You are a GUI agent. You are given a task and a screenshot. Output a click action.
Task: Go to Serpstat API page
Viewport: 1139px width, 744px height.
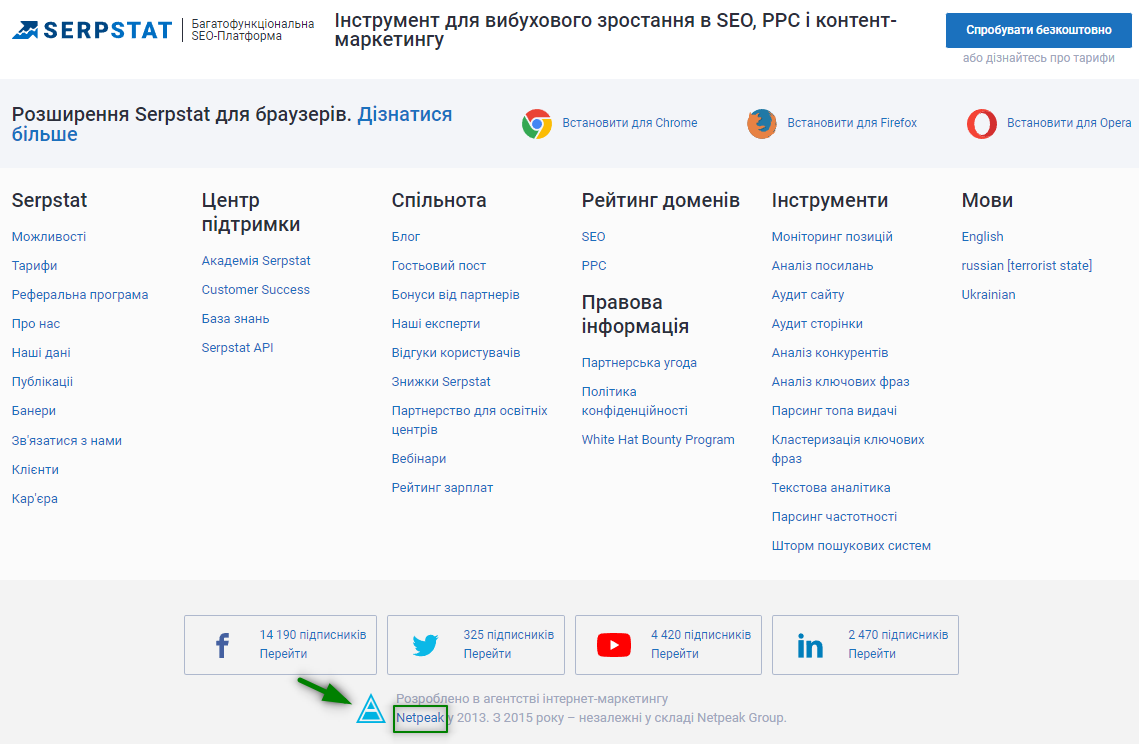click(237, 348)
